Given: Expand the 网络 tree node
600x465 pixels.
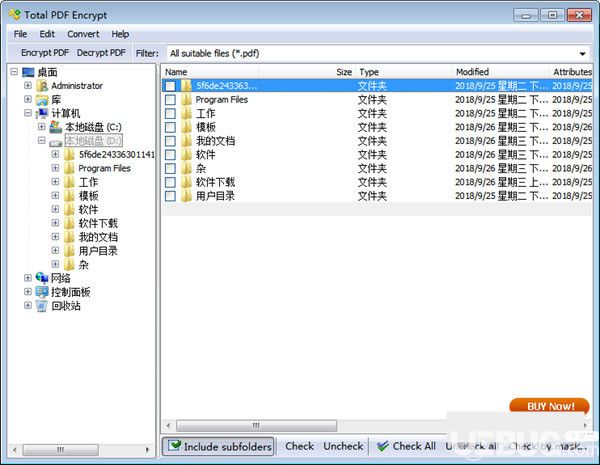Looking at the screenshot, I should 28,278.
